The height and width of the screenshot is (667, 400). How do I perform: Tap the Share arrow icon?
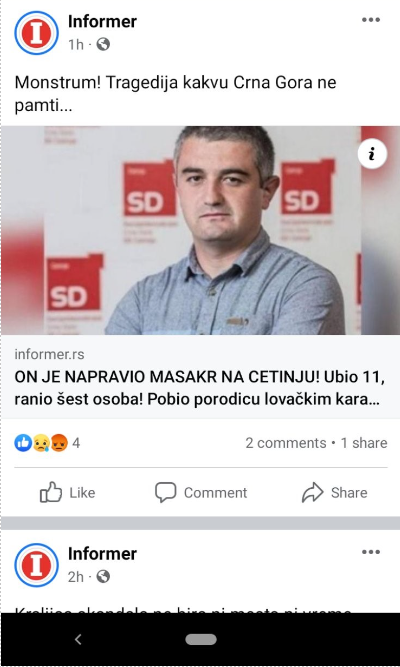[313, 493]
